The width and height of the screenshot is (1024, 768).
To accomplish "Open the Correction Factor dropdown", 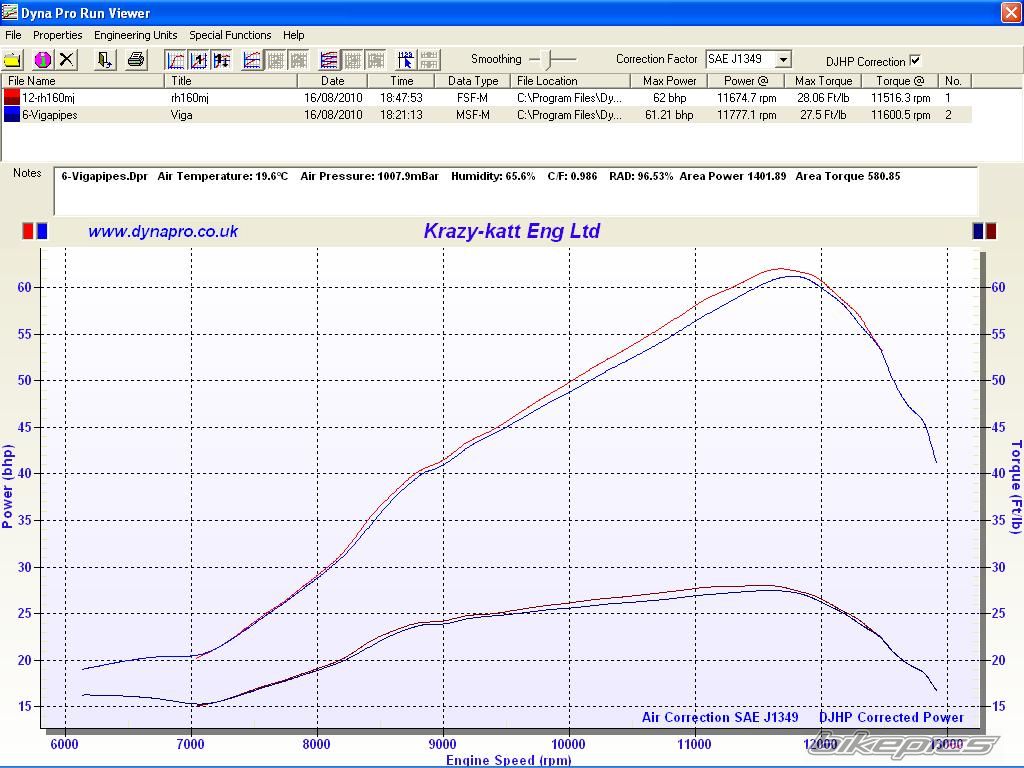I will [x=783, y=60].
